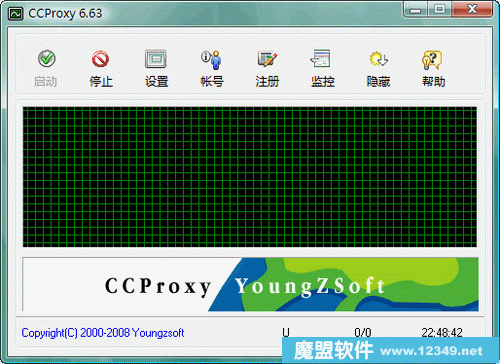
Task: Open the 监控 (Monitor) window icon
Action: [x=321, y=59]
